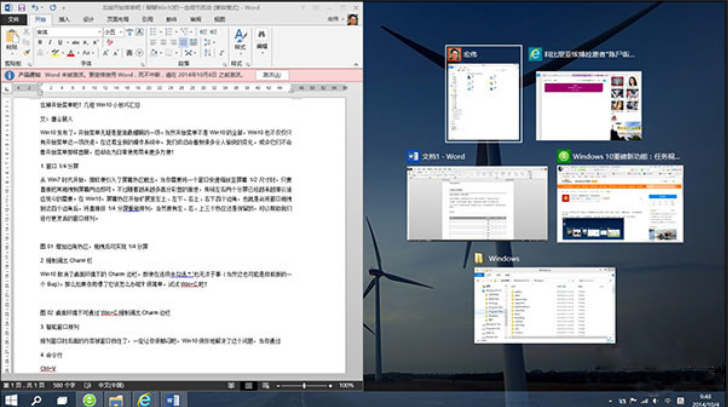Toggle justified alignment button
The height and width of the screenshot is (407, 728).
pyautogui.click(x=183, y=42)
